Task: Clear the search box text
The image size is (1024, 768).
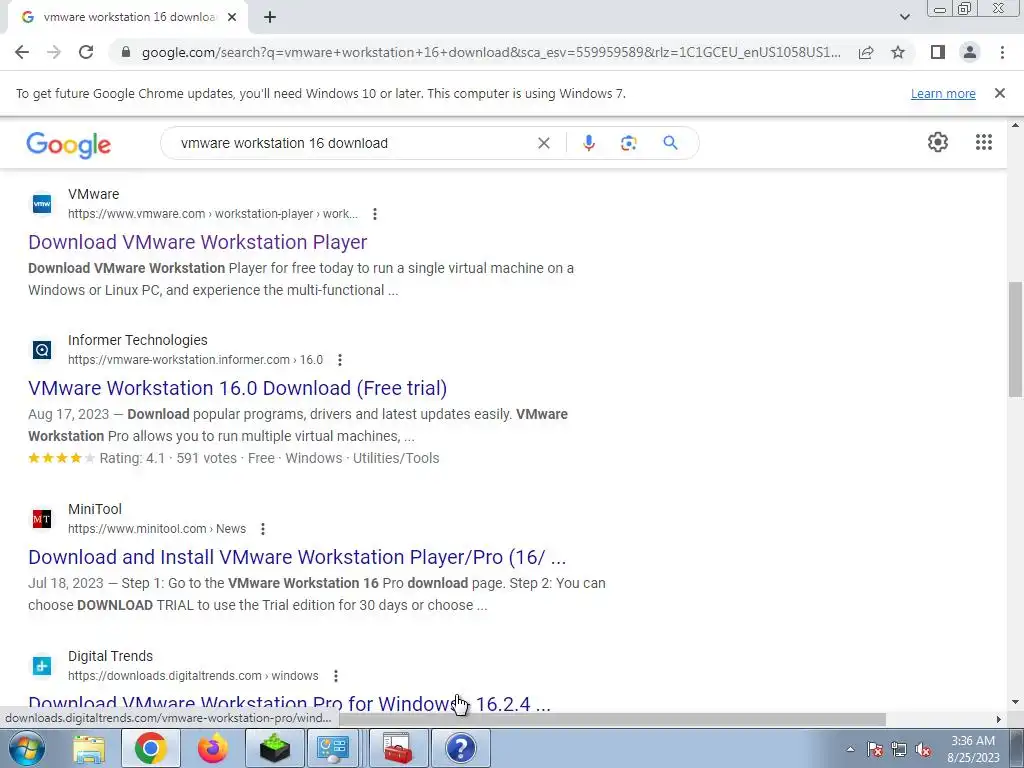Action: pos(543,143)
